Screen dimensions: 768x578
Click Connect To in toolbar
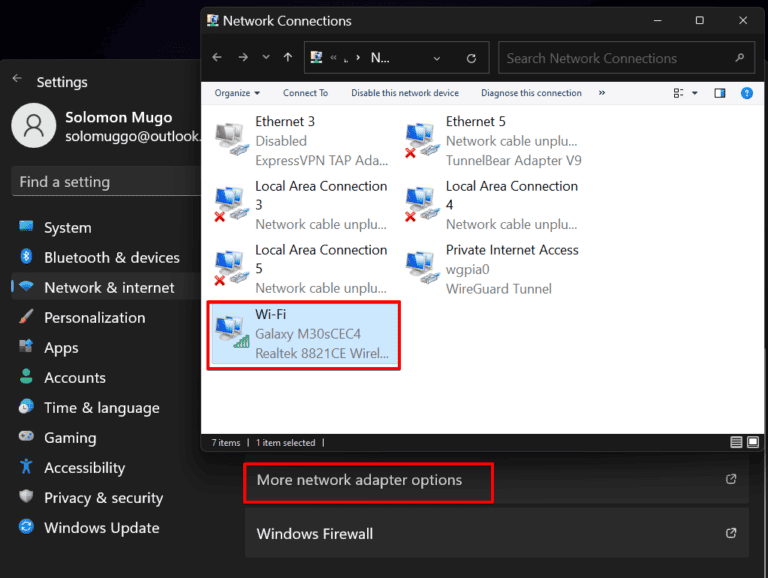[305, 93]
